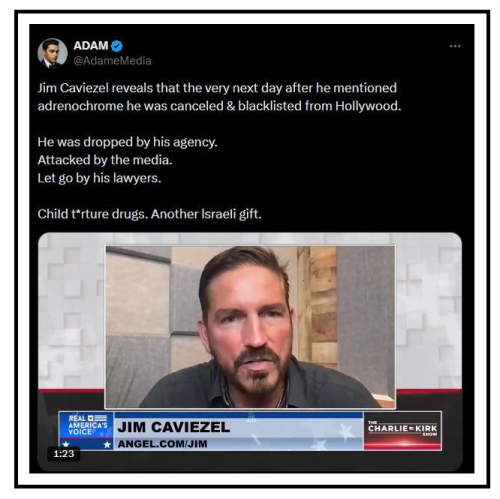
Task: Click the sentence ending 'Another Israeli gift.'
Action: pos(206,214)
